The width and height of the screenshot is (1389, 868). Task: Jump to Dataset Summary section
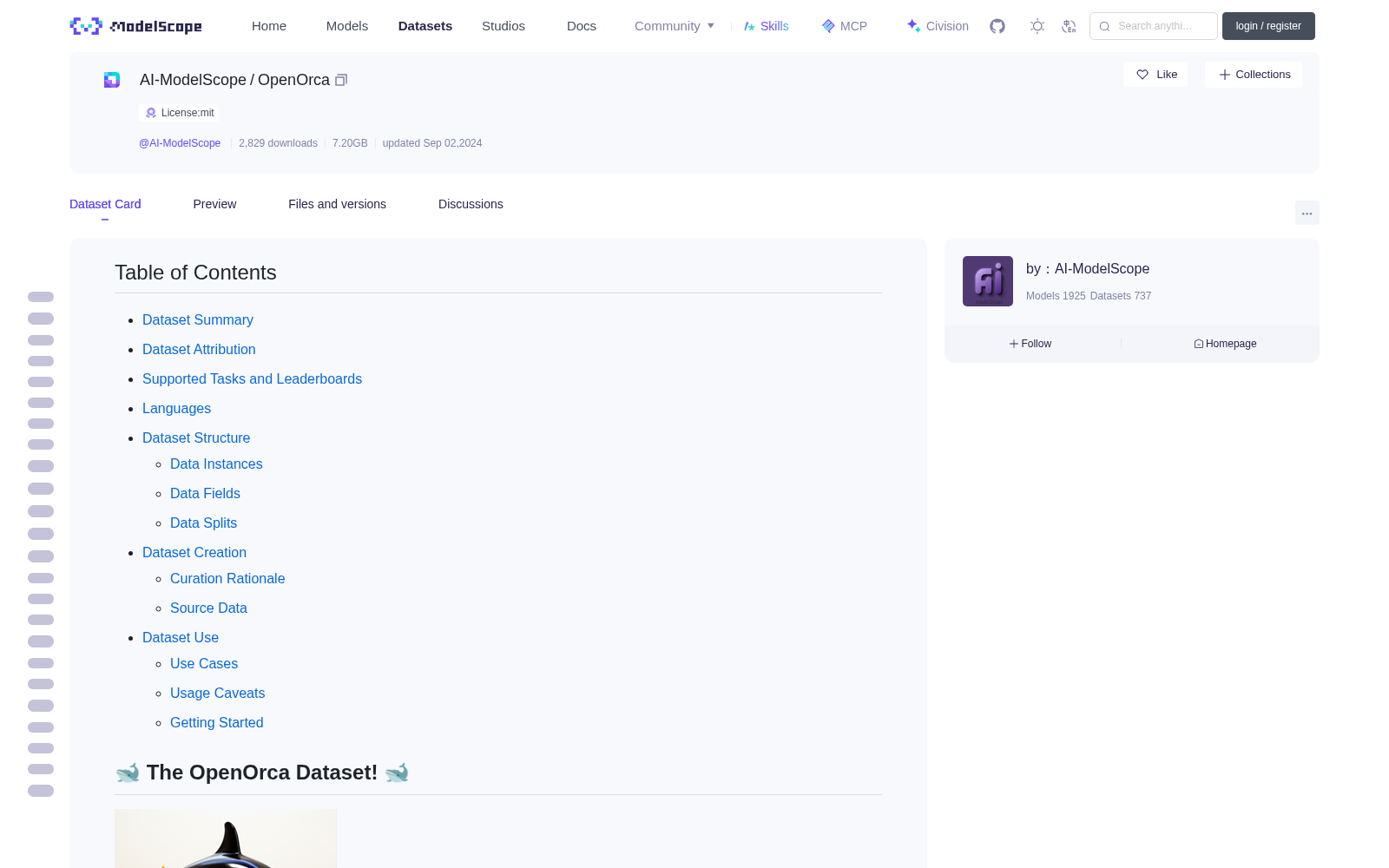pos(198,320)
